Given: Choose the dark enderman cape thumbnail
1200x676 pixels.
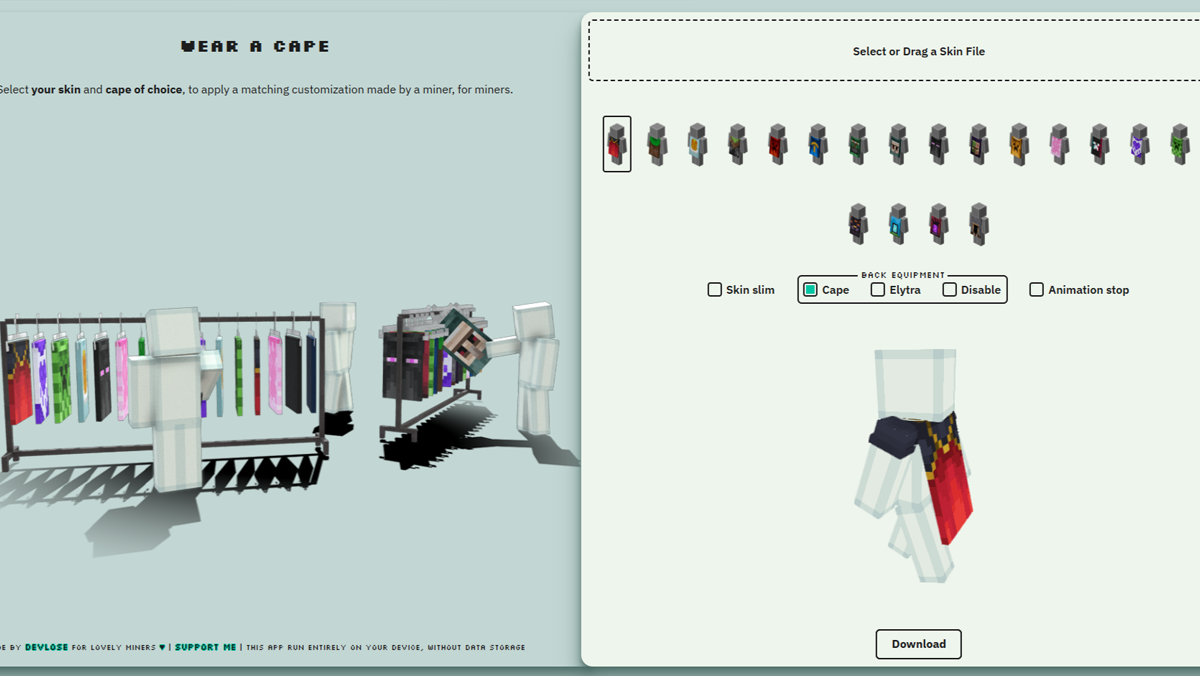Looking at the screenshot, I should (x=937, y=143).
